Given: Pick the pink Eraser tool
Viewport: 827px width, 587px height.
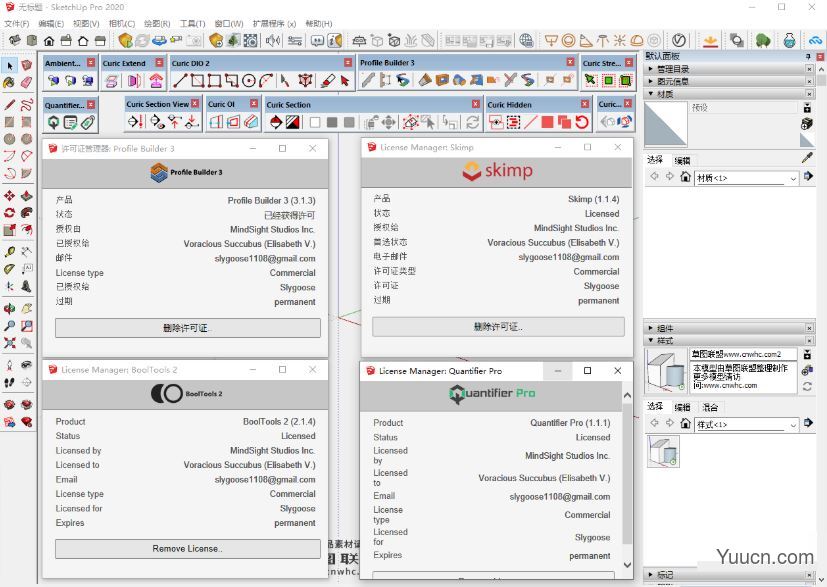Looking at the screenshot, I should 26,83.
